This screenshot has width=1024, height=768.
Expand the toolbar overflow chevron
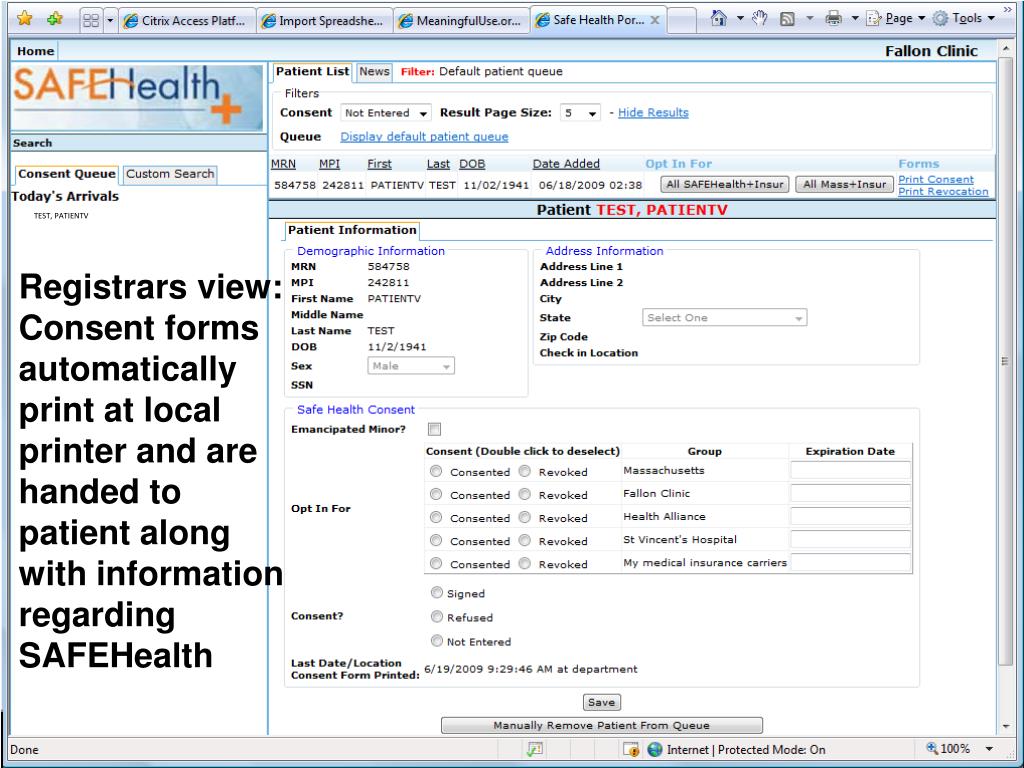[x=1008, y=9]
